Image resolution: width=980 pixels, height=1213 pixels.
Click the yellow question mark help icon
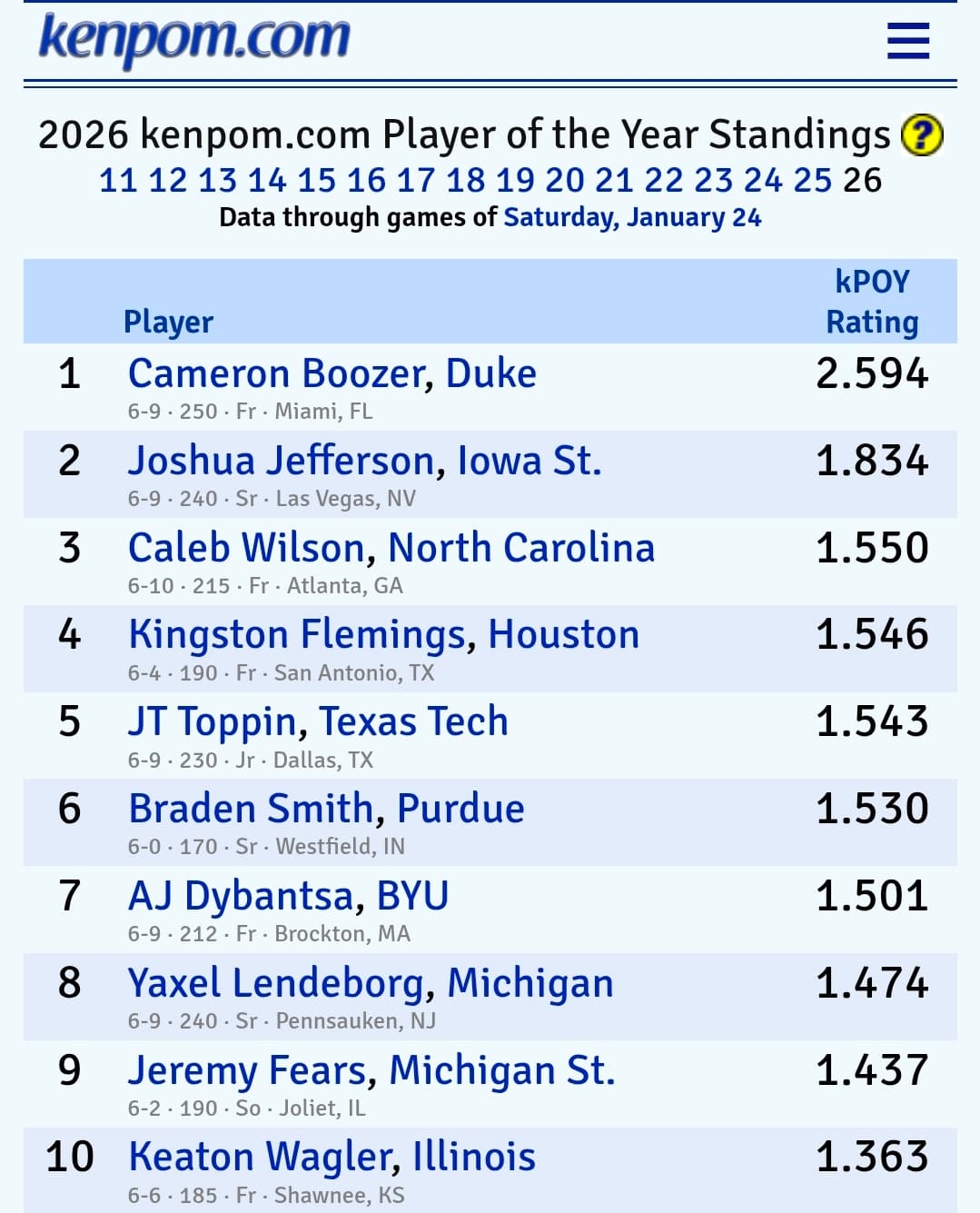[x=921, y=135]
